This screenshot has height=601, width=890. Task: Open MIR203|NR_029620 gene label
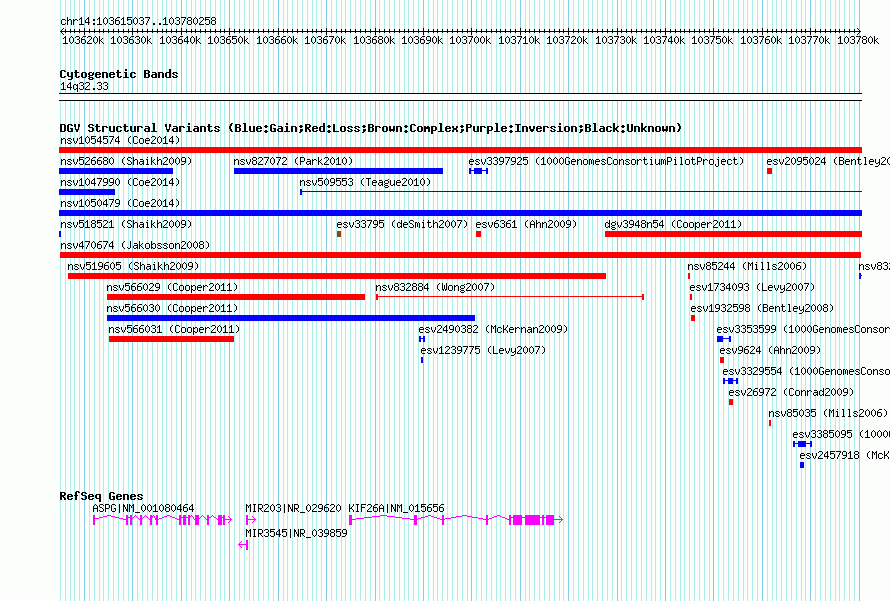click(293, 508)
